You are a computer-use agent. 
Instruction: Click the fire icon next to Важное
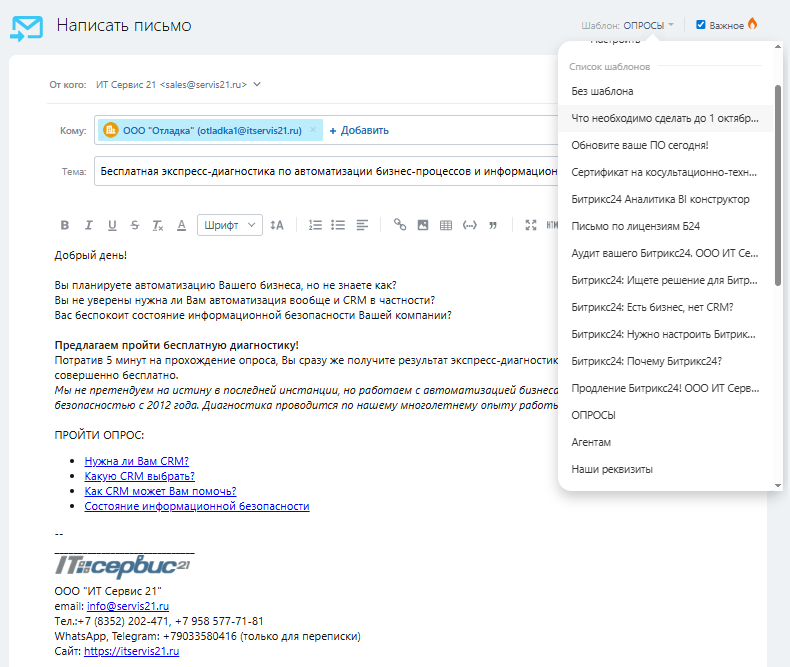[753, 24]
